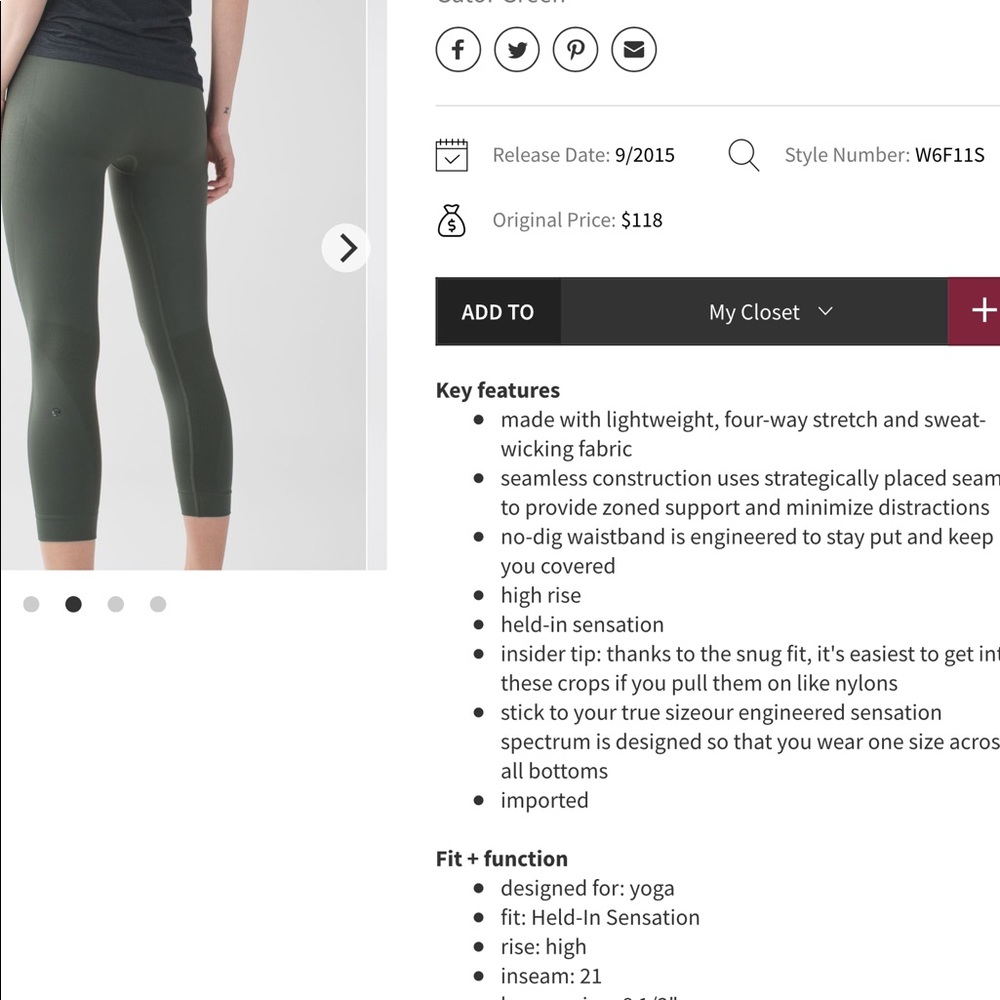The width and height of the screenshot is (1000, 1000).
Task: Select the second carousel dot
Action: click(74, 604)
